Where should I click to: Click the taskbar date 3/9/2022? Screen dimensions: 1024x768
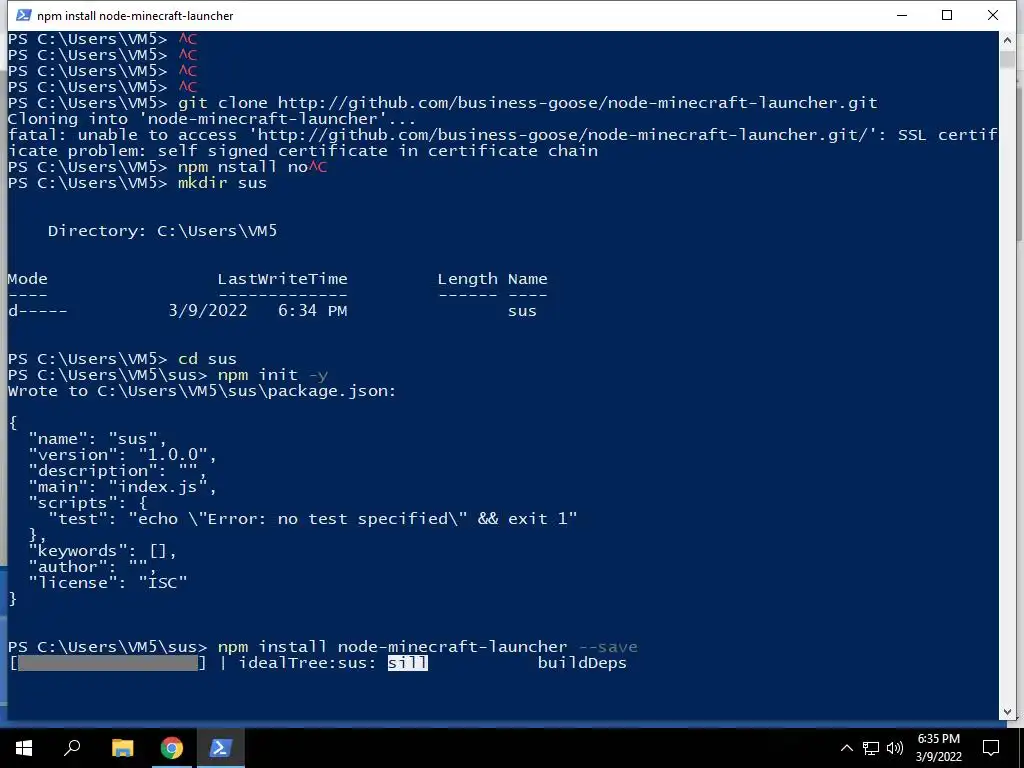[938, 757]
